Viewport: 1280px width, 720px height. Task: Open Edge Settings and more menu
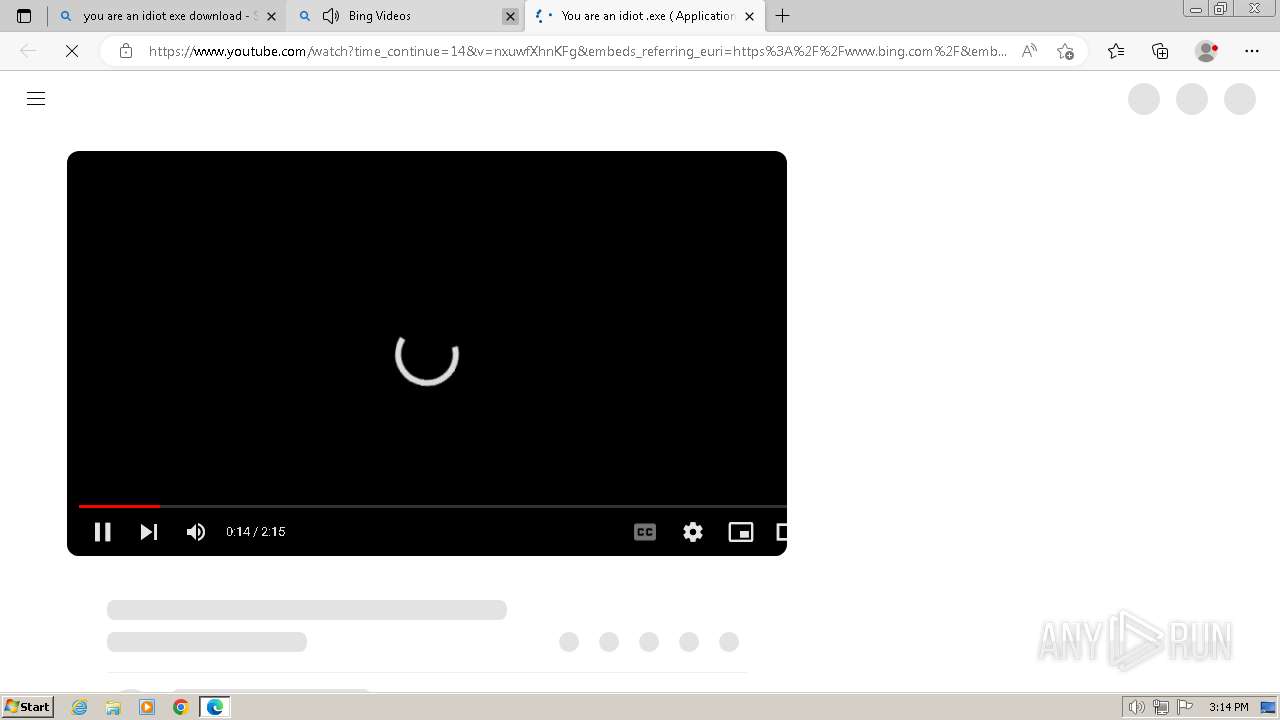(x=1252, y=51)
